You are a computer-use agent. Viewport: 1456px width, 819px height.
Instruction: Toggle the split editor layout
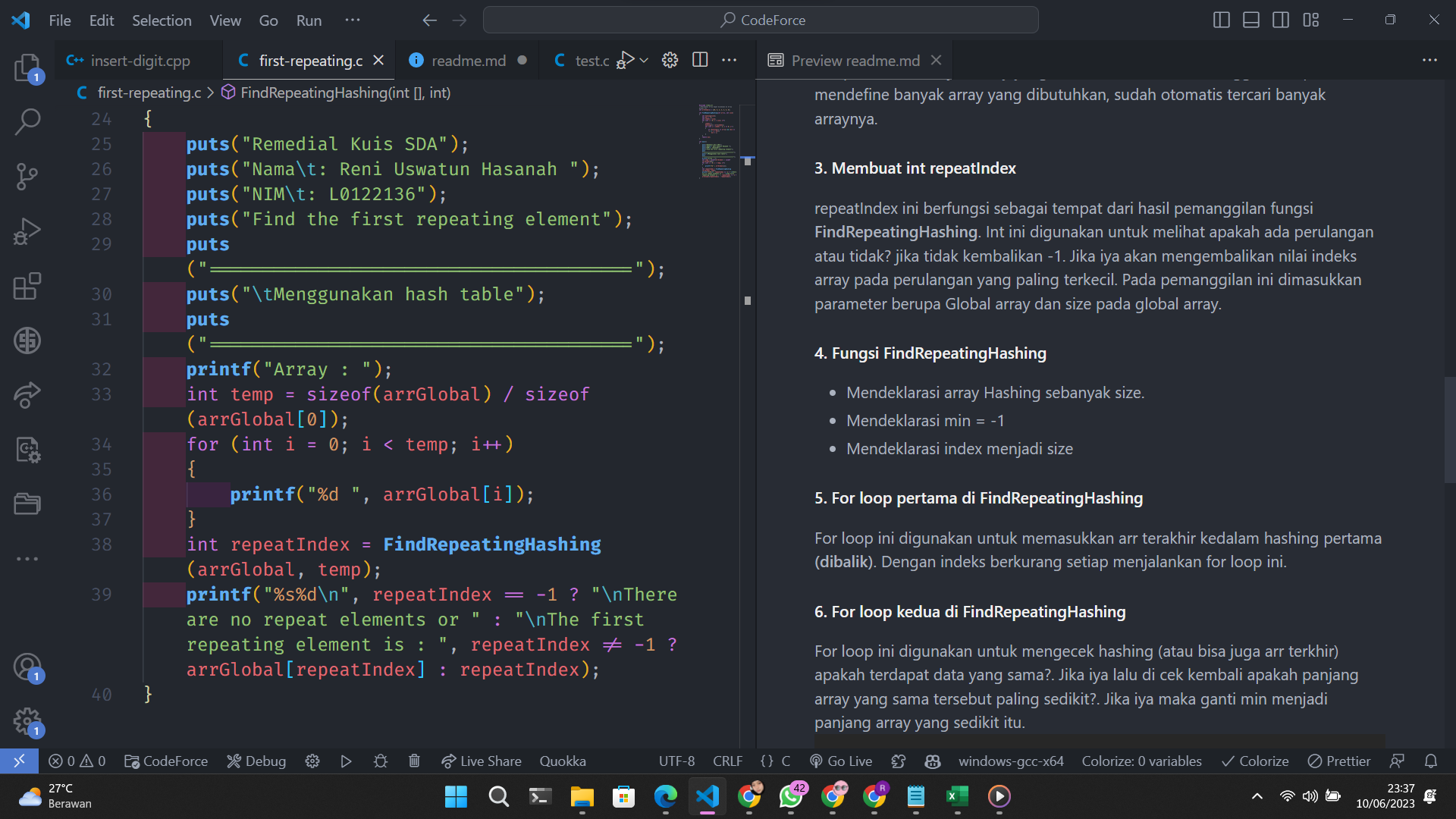699,60
